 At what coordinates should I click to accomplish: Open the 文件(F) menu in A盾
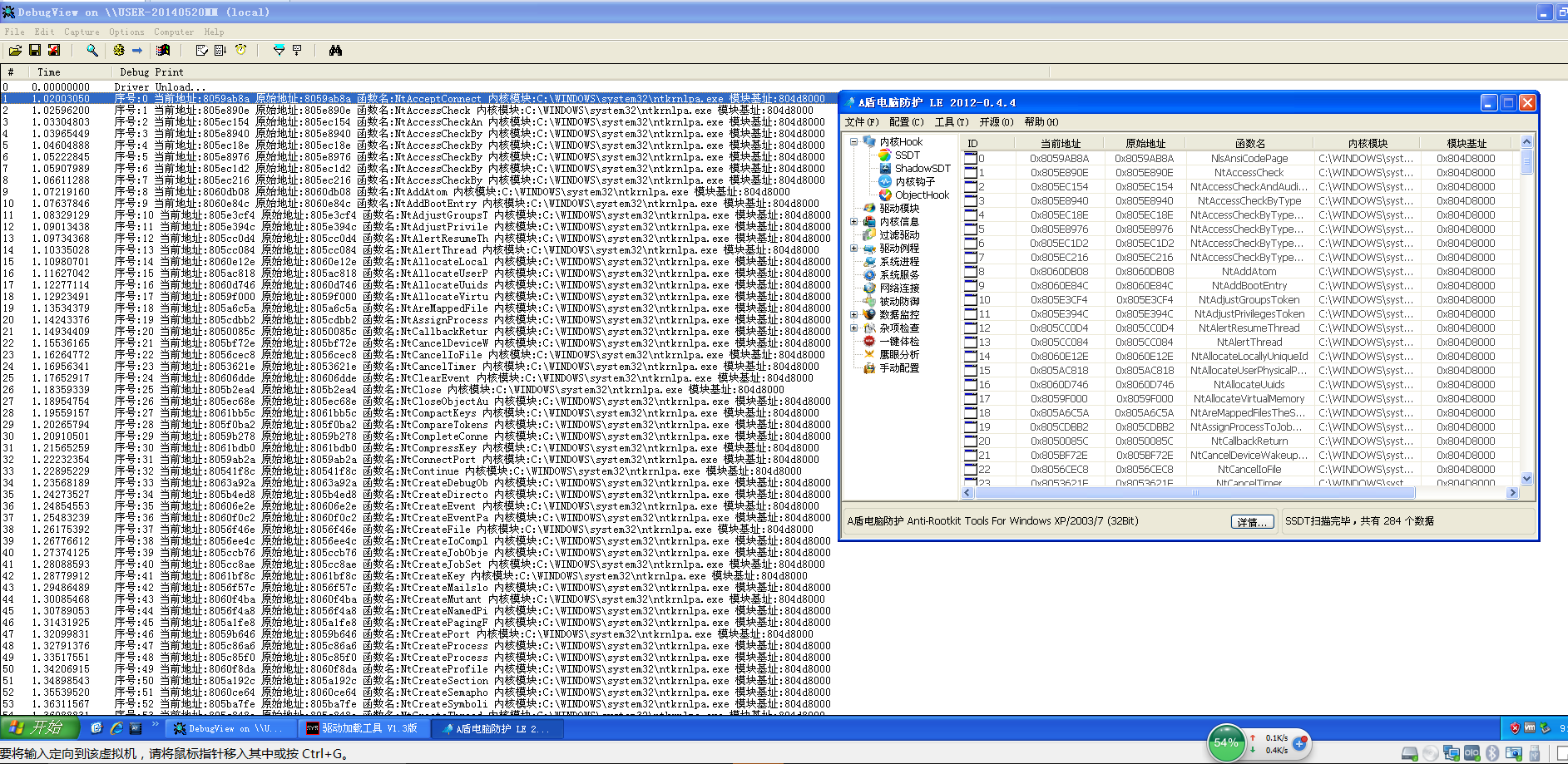(x=862, y=122)
